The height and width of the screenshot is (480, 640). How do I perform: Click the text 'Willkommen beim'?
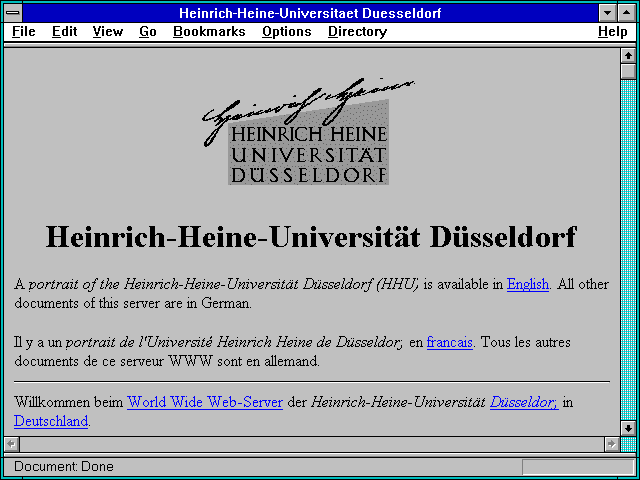tap(69, 402)
